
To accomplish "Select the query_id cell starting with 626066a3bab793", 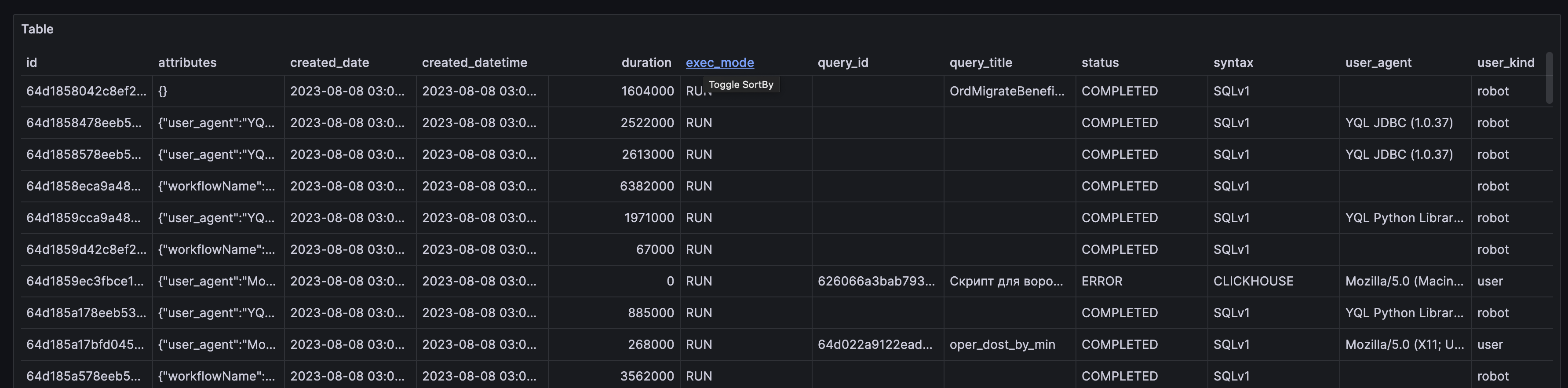I will pyautogui.click(x=875, y=282).
